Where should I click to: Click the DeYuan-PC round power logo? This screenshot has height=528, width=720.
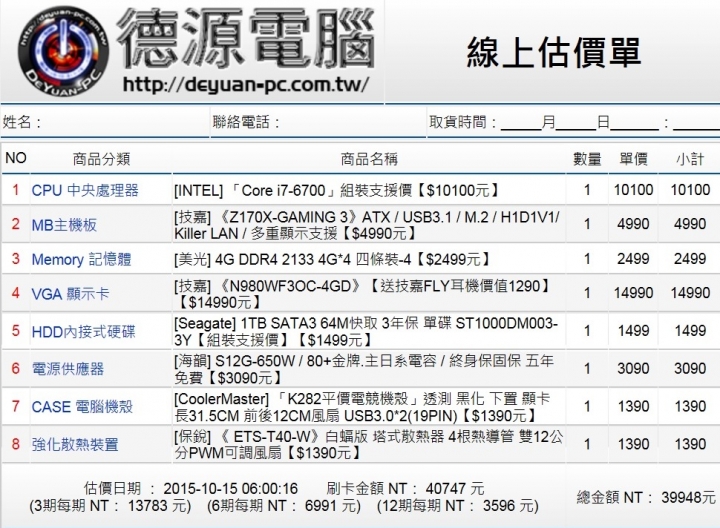64,51
